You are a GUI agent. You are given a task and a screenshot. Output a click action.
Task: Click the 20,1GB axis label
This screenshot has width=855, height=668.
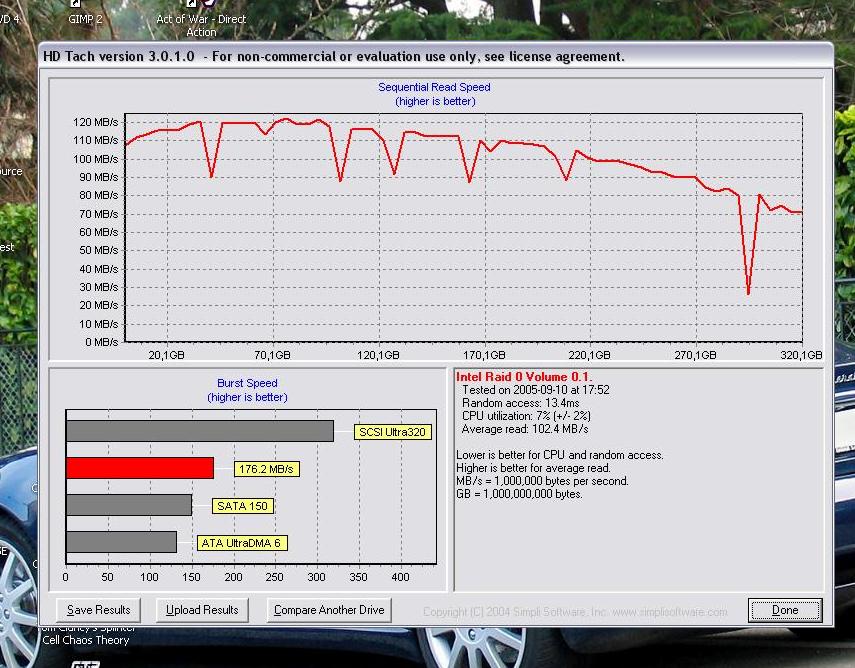[x=166, y=355]
